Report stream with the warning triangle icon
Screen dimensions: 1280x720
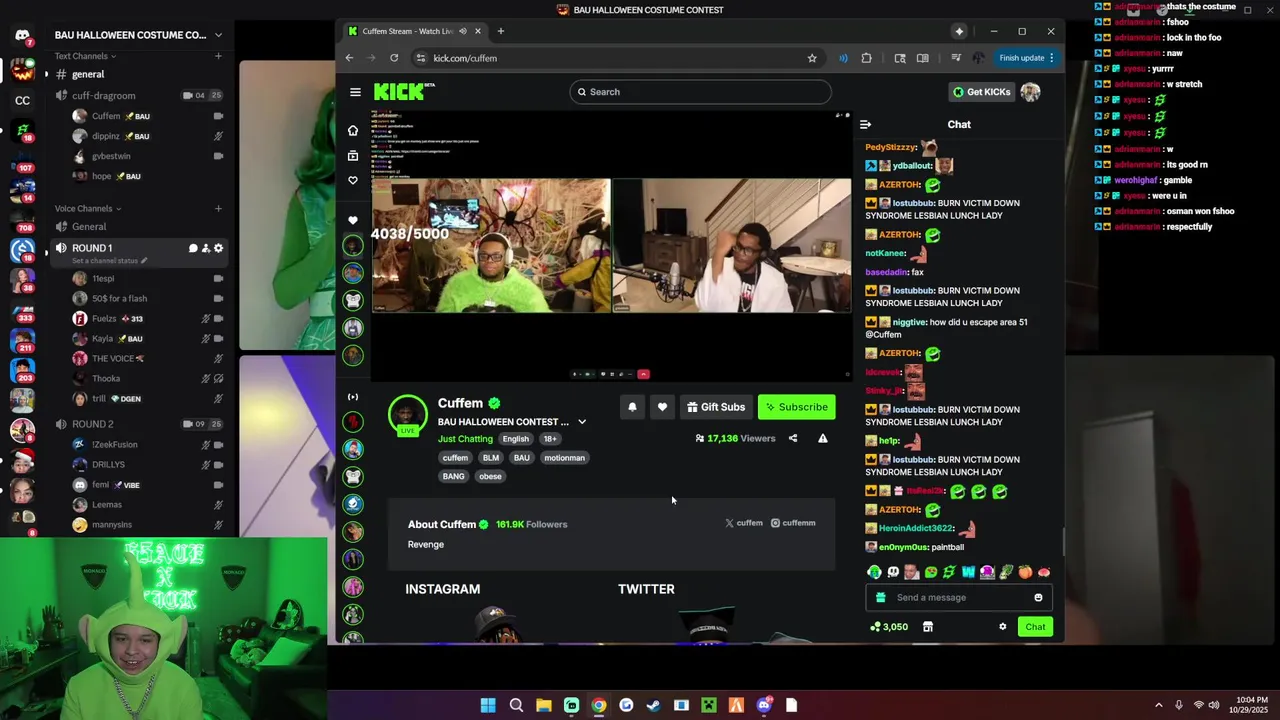pyautogui.click(x=822, y=438)
